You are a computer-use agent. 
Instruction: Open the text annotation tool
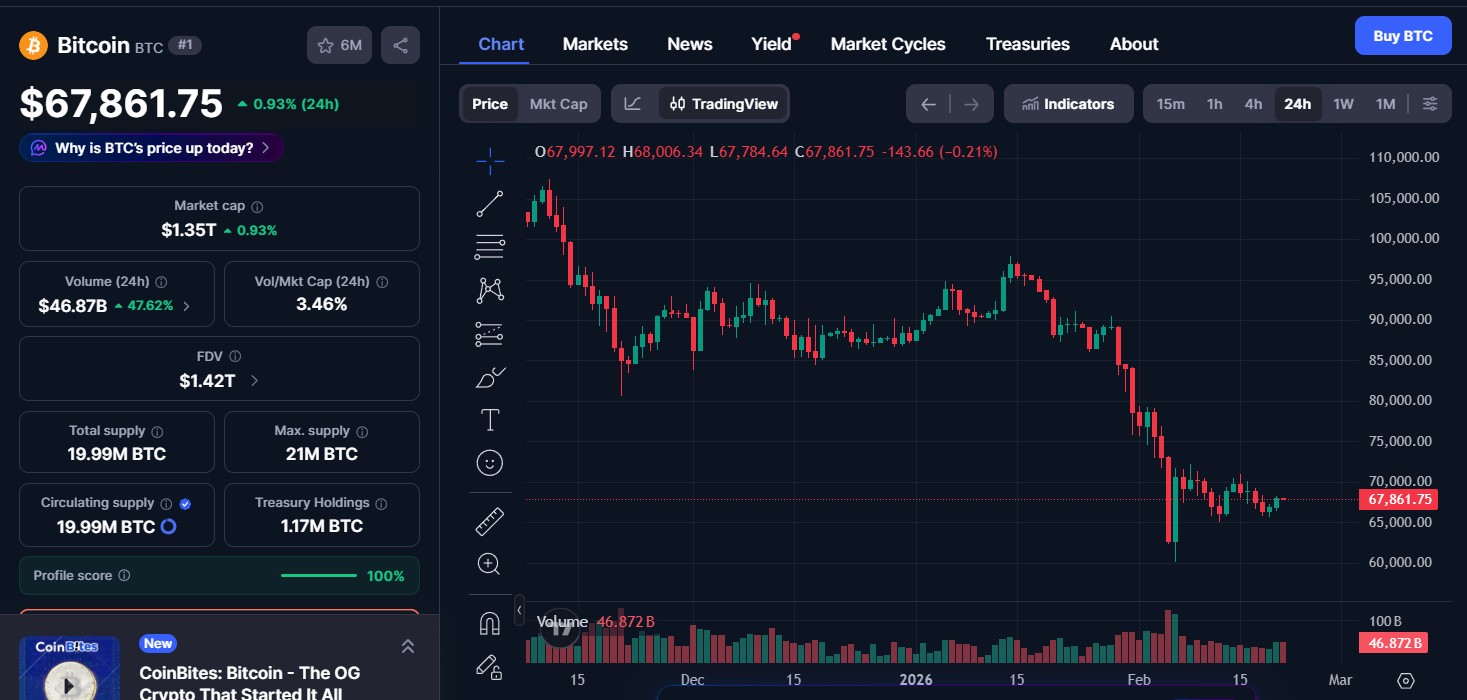pos(489,419)
